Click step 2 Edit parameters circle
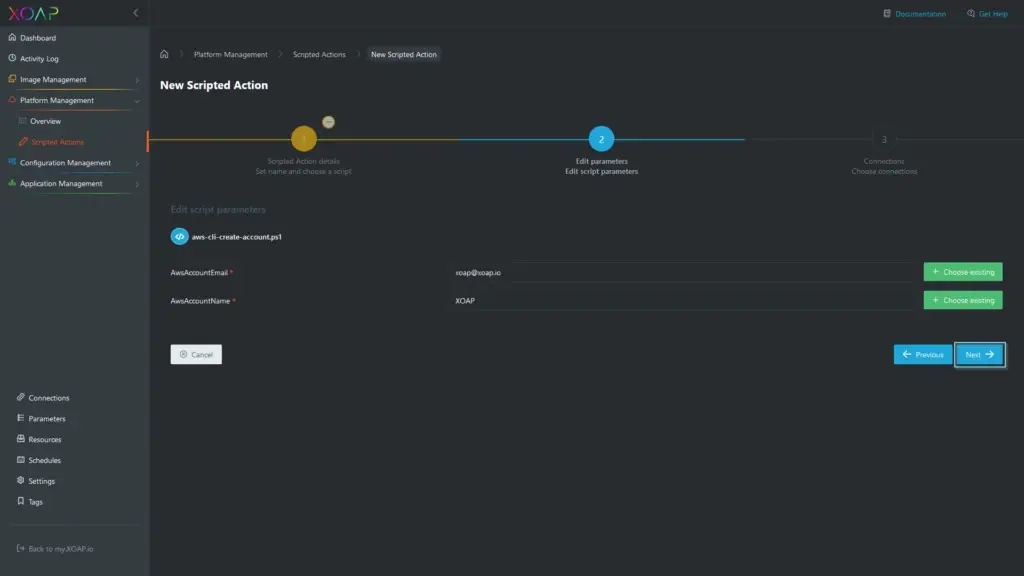This screenshot has width=1024, height=576. coord(601,139)
